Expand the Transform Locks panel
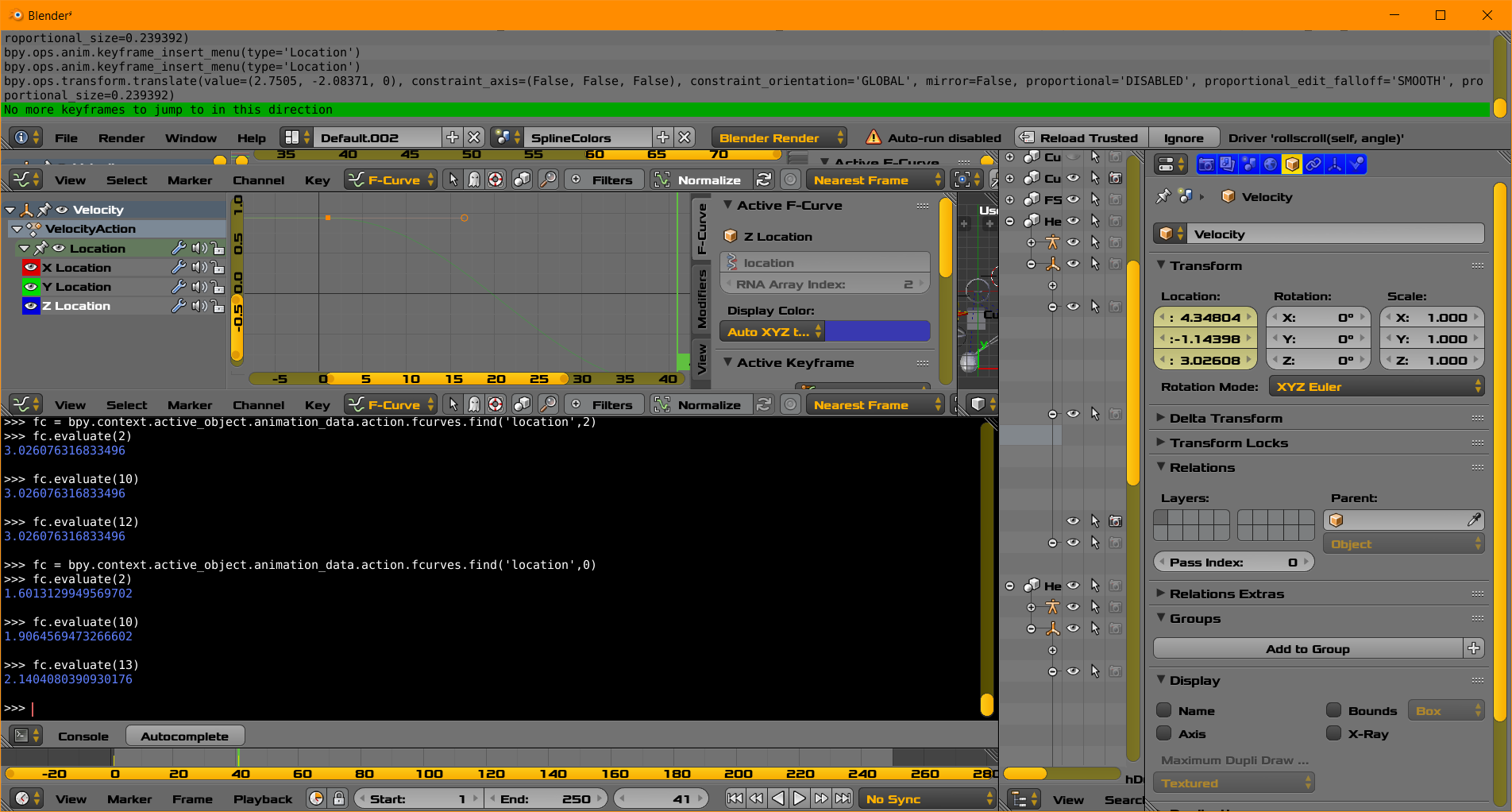This screenshot has width=1512, height=812. 1161,443
